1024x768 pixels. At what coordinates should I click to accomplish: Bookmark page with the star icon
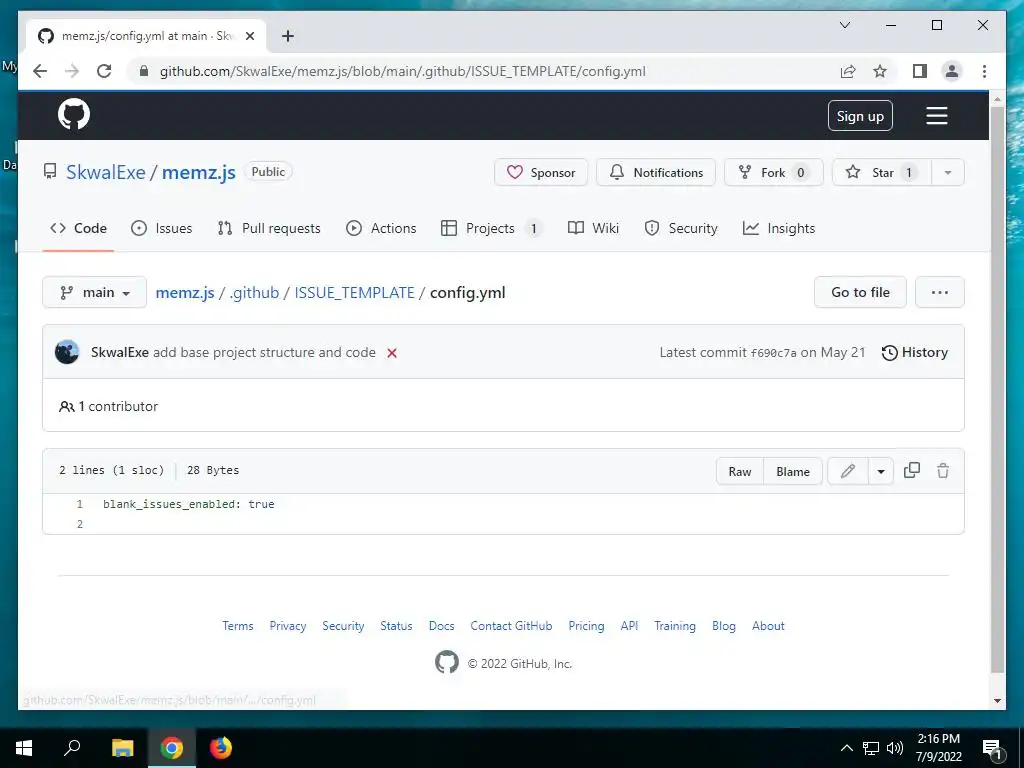[x=880, y=71]
